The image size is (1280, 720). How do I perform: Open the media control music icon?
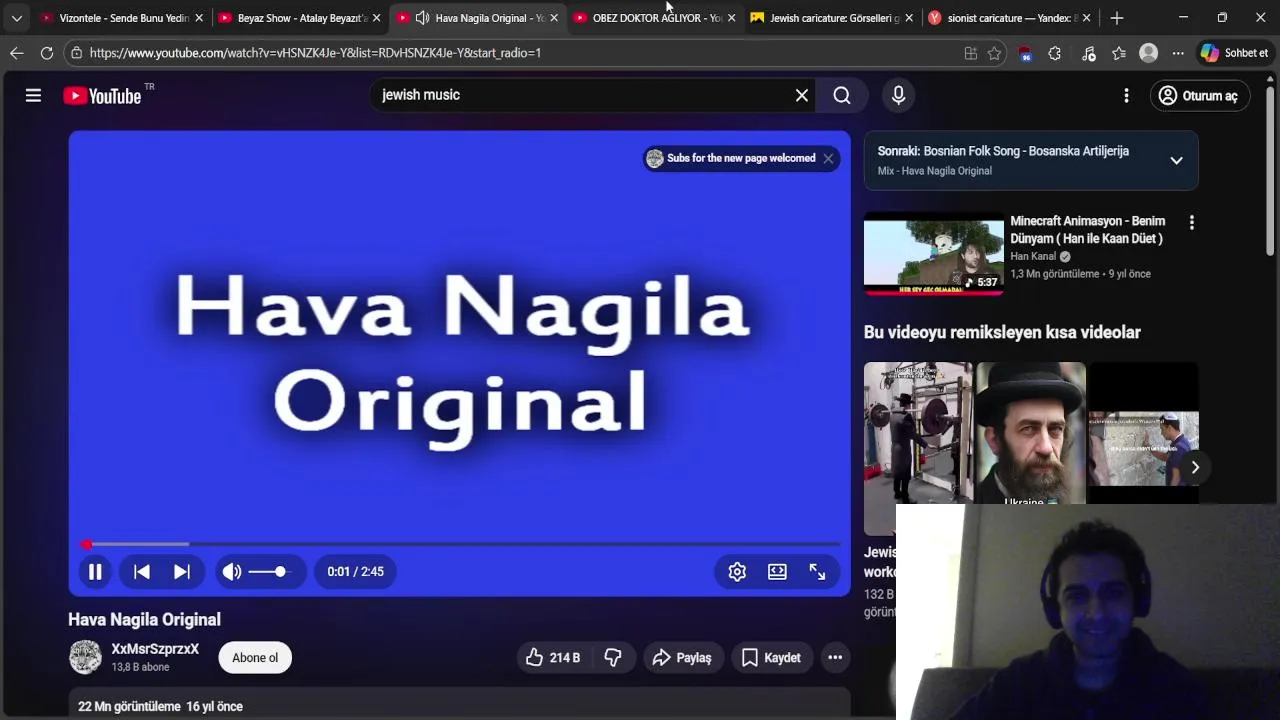[1089, 53]
